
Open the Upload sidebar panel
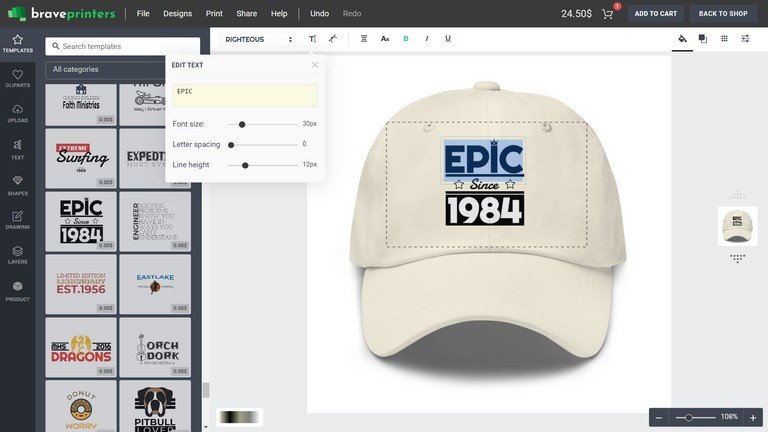click(18, 114)
